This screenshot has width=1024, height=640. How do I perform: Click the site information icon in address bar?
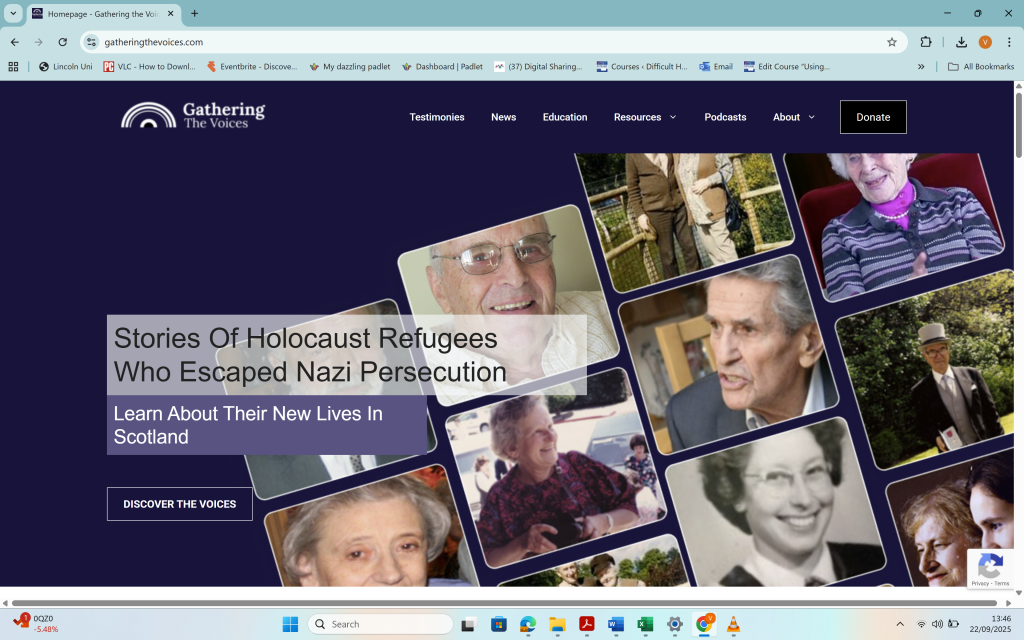click(x=92, y=42)
